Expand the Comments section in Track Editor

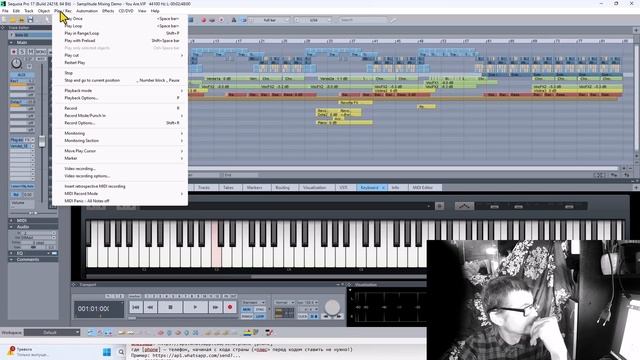(x=11, y=260)
